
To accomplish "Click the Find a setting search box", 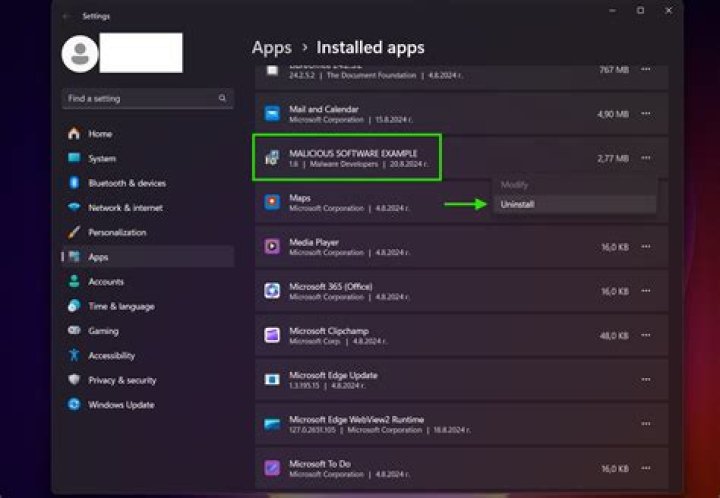I will click(140, 99).
